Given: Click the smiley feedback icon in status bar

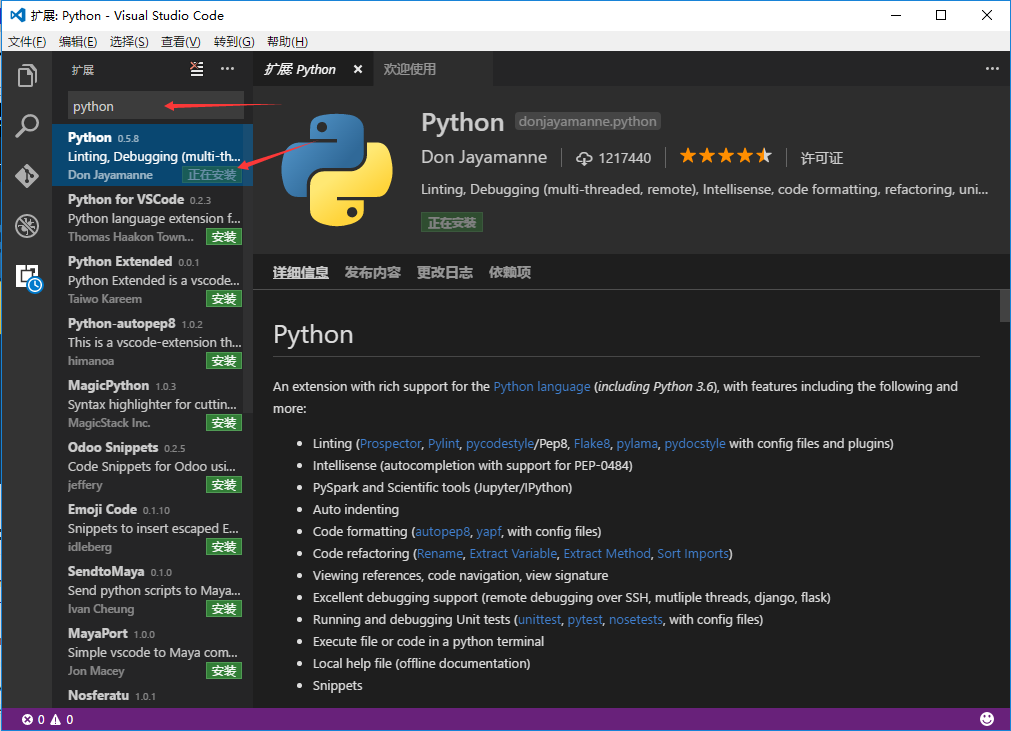Looking at the screenshot, I should (x=987, y=719).
